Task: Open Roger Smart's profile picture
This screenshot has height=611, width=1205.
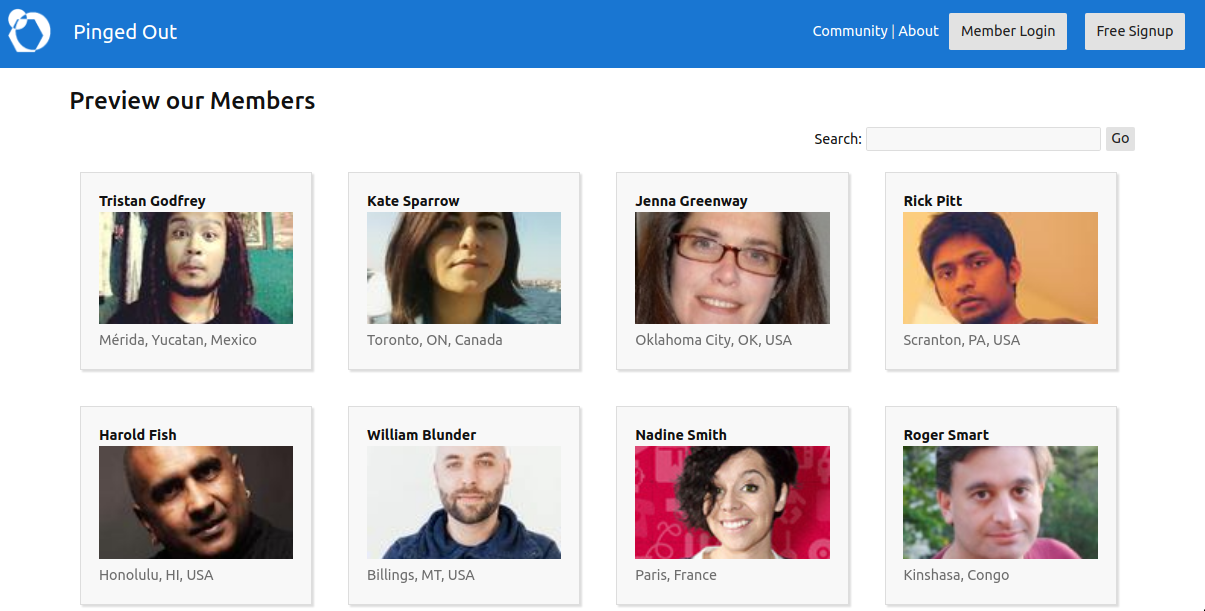Action: pos(1000,502)
